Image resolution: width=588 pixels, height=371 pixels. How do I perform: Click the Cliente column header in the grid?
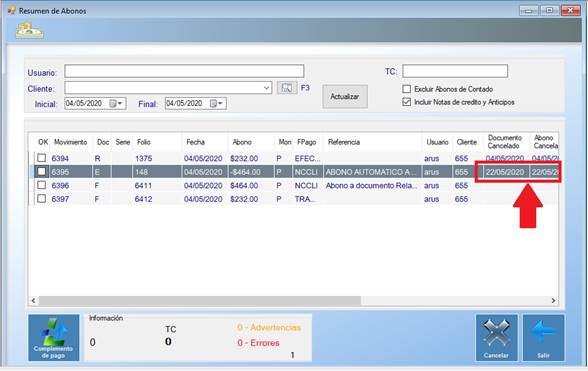pyautogui.click(x=468, y=142)
